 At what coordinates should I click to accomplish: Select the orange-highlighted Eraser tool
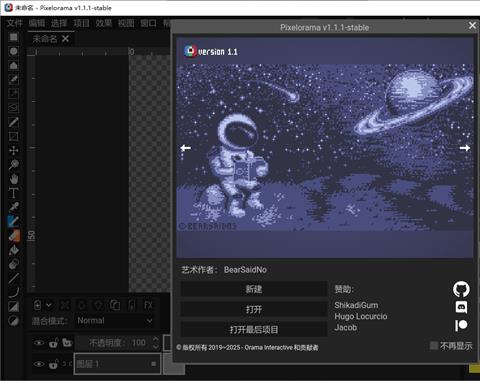(x=14, y=236)
